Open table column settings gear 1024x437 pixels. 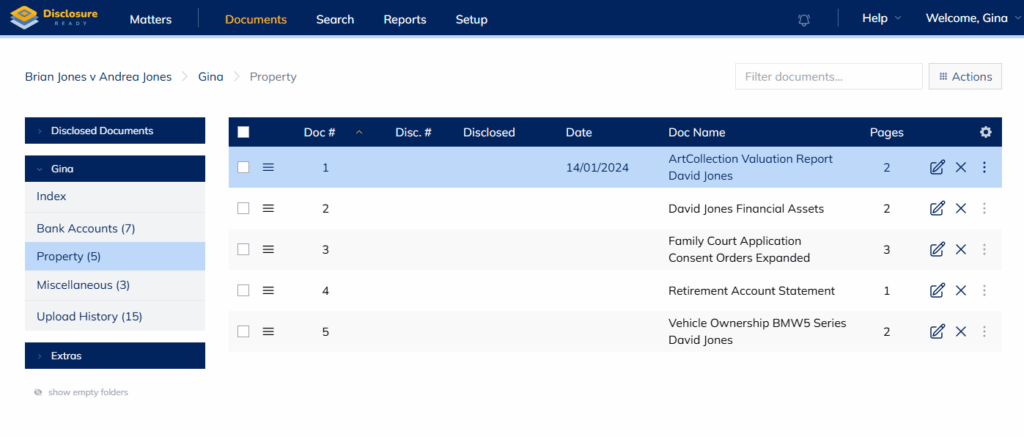pos(985,132)
